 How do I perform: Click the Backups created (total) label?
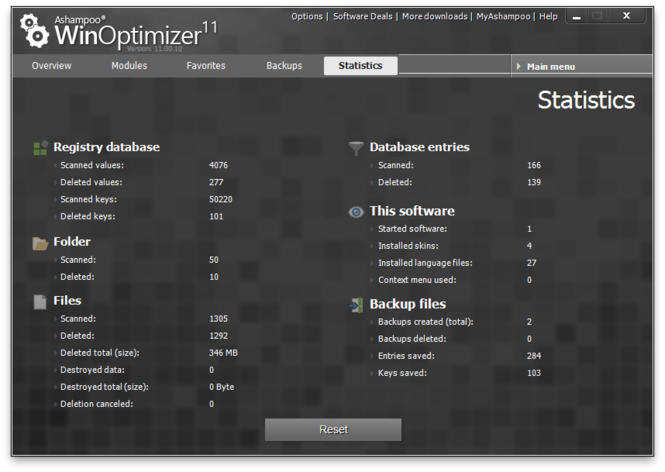pyautogui.click(x=426, y=322)
